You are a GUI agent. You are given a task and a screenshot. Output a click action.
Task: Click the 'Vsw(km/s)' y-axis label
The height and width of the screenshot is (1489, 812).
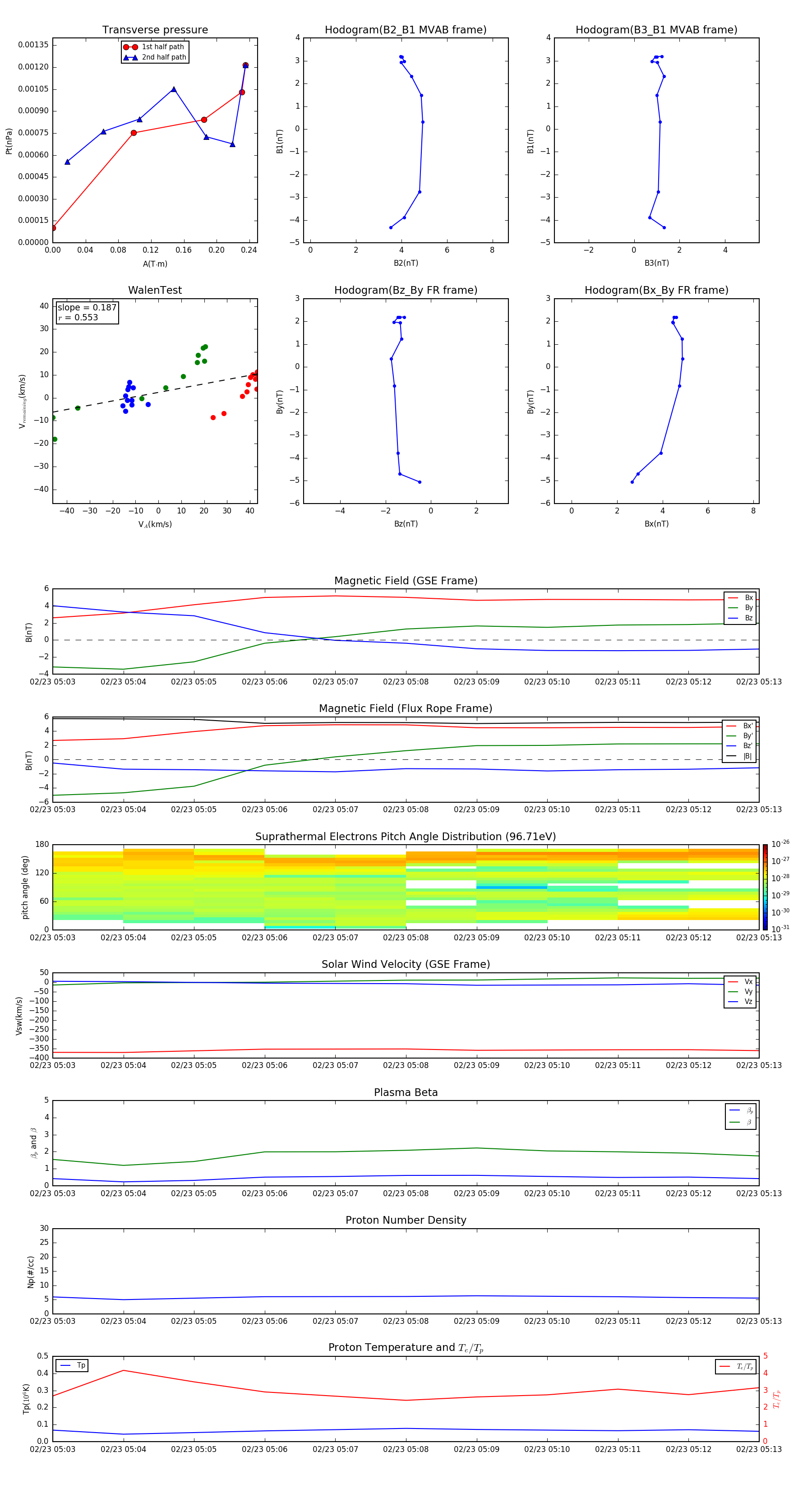click(18, 1015)
